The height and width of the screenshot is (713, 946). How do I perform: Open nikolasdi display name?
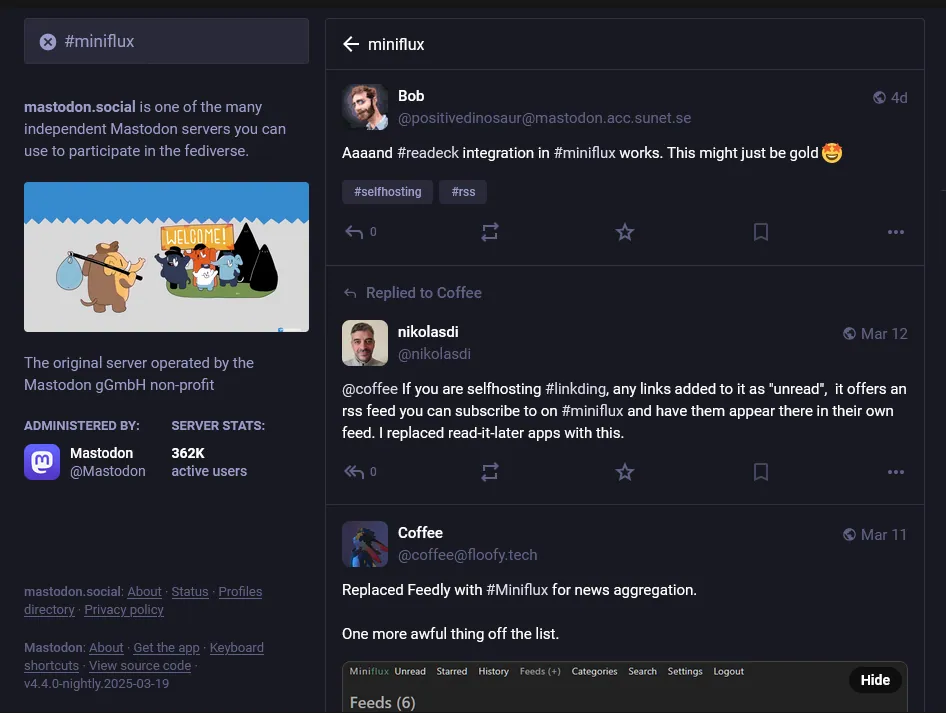[428, 332]
